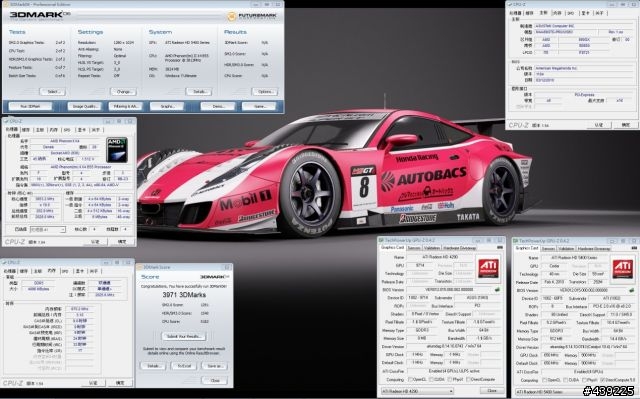Click OK button in CPU-Z processor window
Screen dimensions: 640x399
tap(122, 242)
